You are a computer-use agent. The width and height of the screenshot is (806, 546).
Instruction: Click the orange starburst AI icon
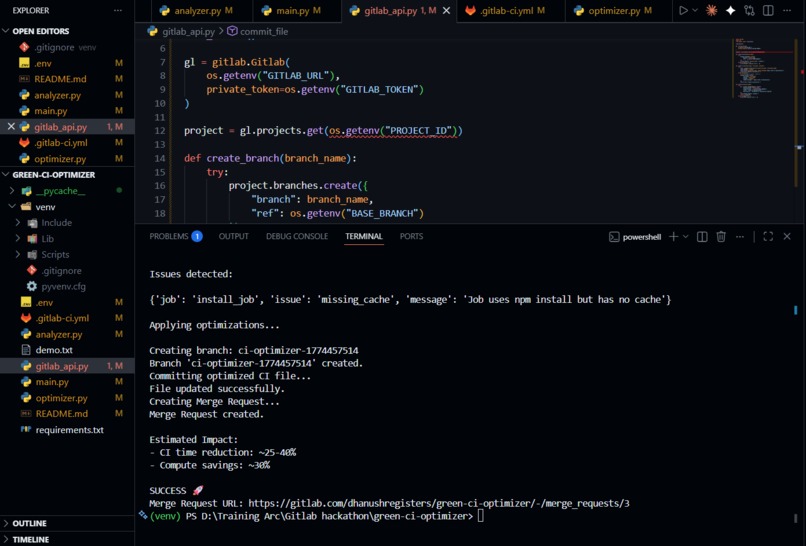click(x=711, y=10)
